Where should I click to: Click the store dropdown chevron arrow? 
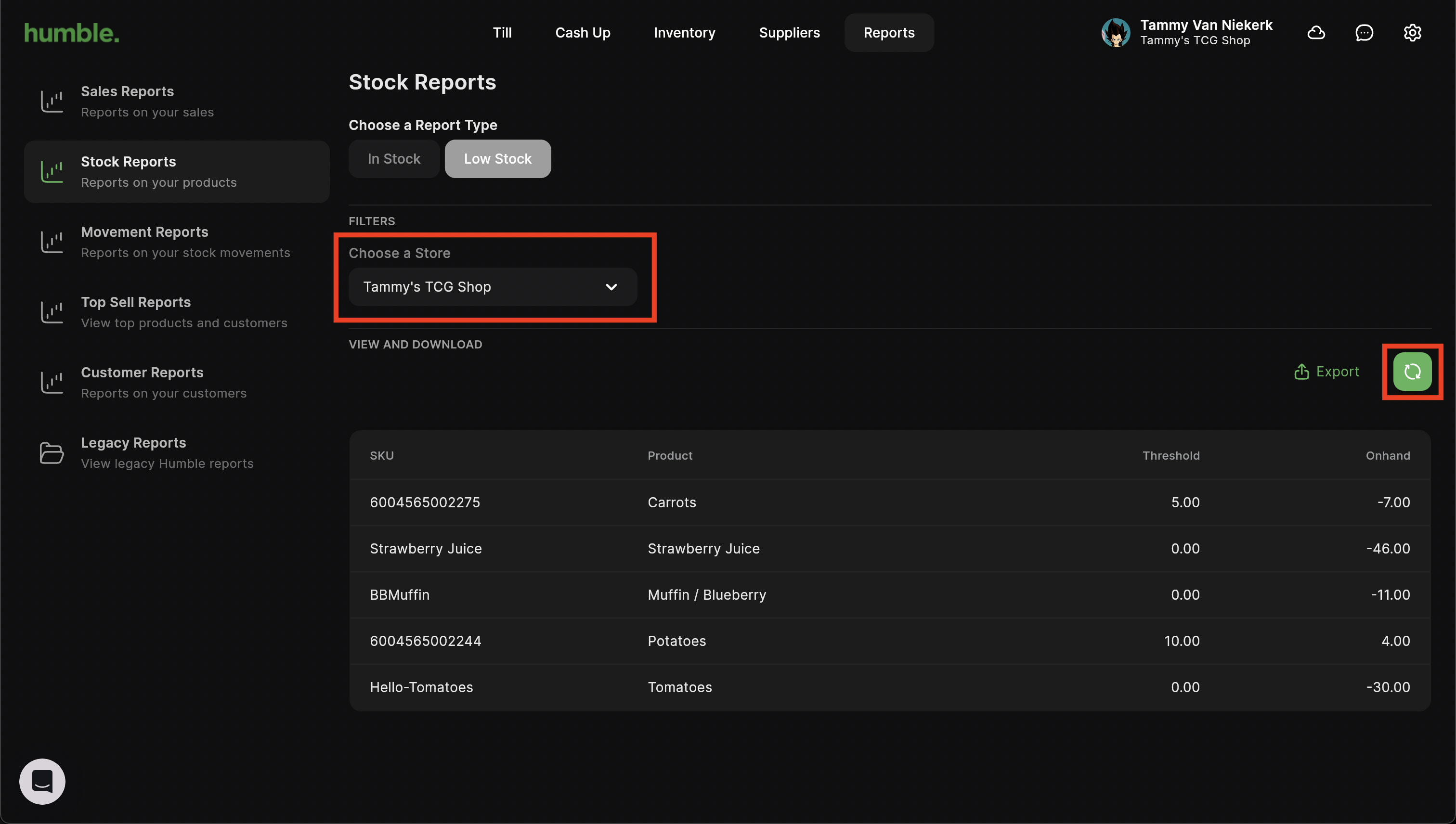611,287
